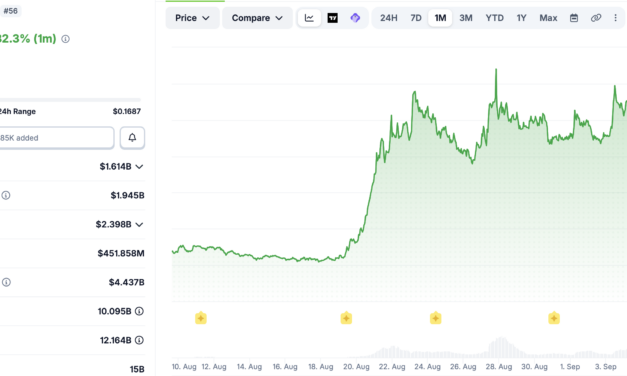Click the $4.437B value
Screen dimensions: 627x376
click(126, 282)
